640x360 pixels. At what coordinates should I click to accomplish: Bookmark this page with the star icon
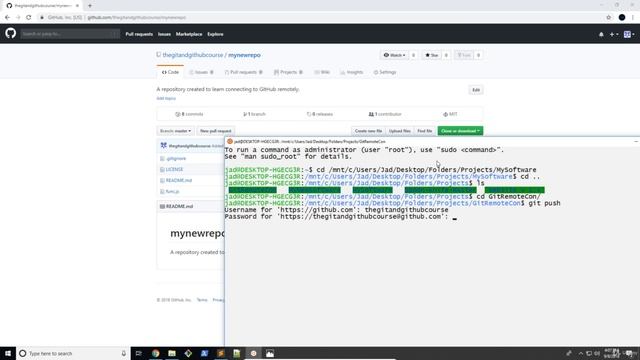[609, 18]
